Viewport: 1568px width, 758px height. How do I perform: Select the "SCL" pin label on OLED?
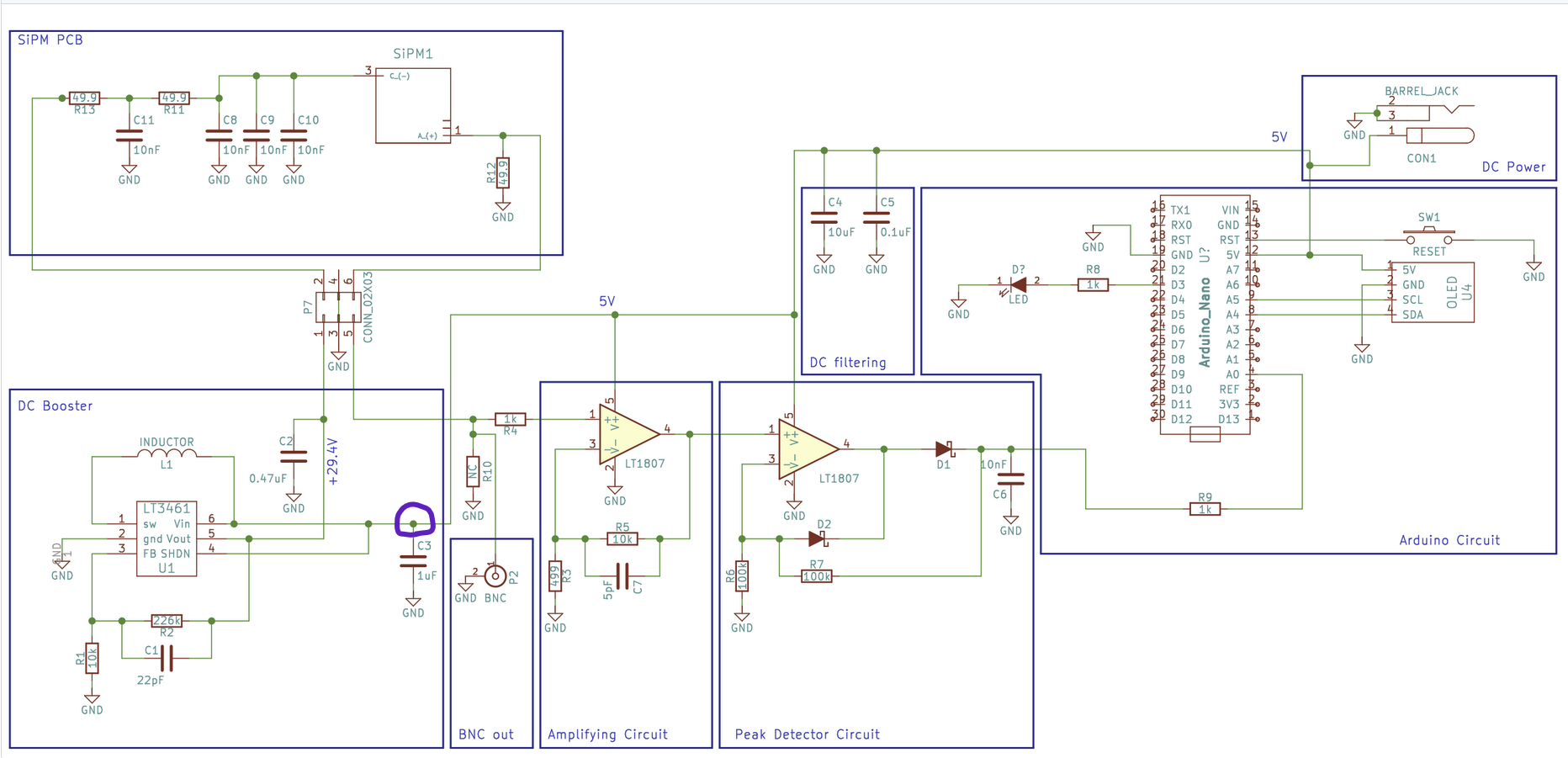(x=1413, y=299)
